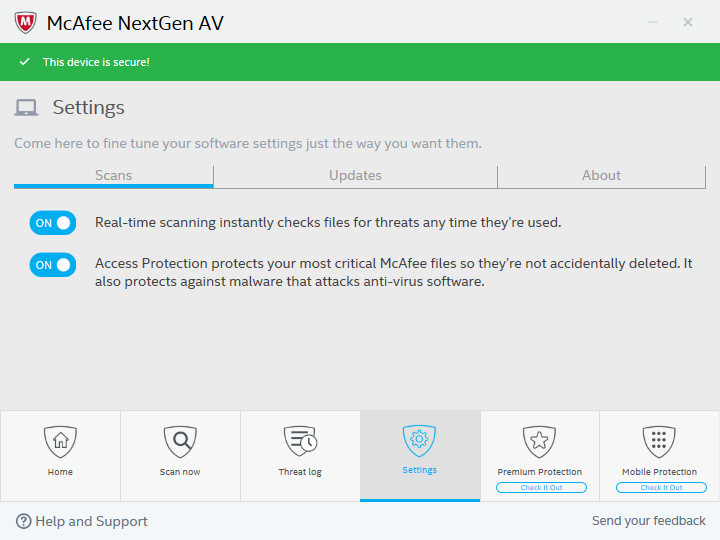Open Mobile Protection grid shield icon
Screen dimensions: 720x540
659,441
